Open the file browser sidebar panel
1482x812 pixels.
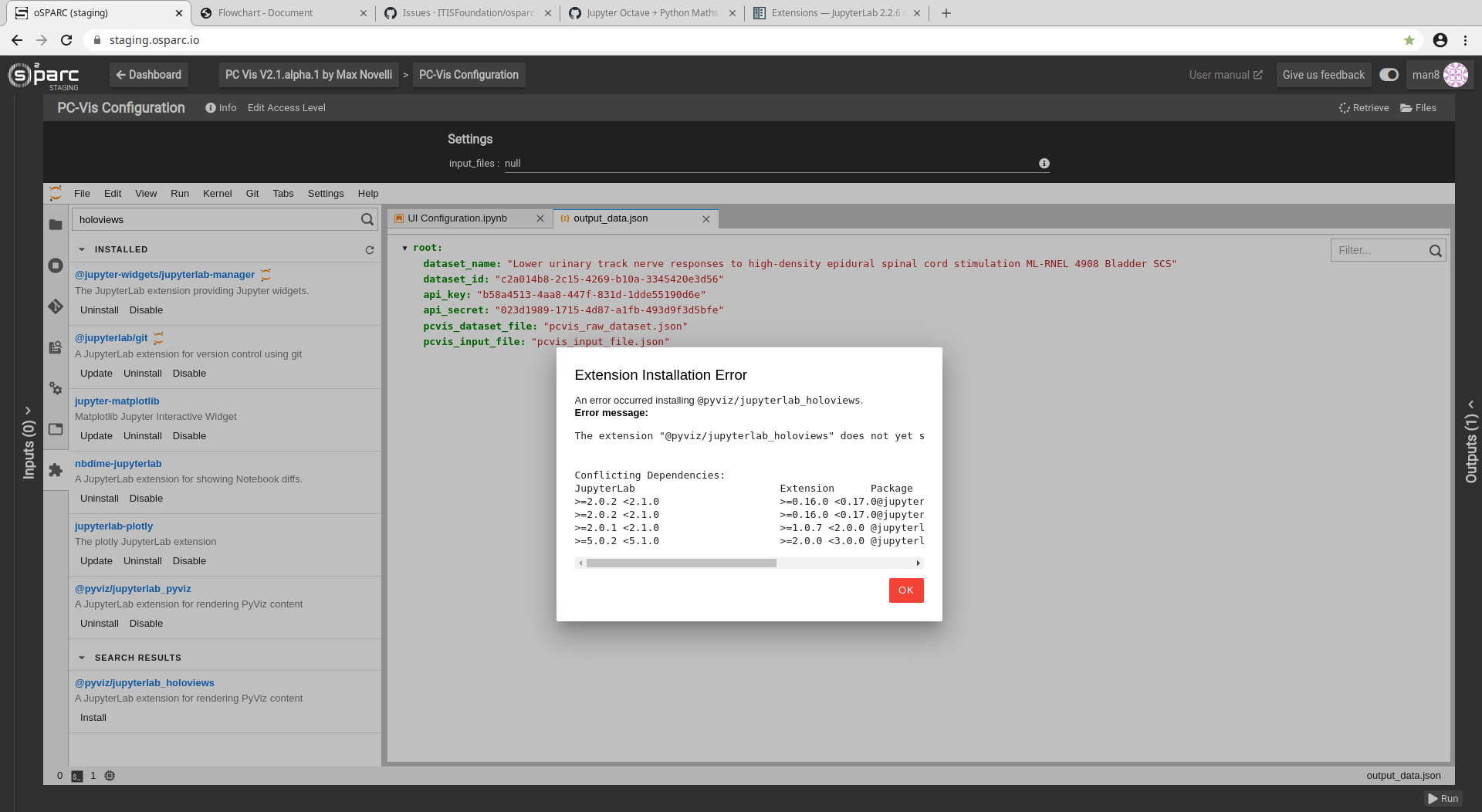(55, 225)
